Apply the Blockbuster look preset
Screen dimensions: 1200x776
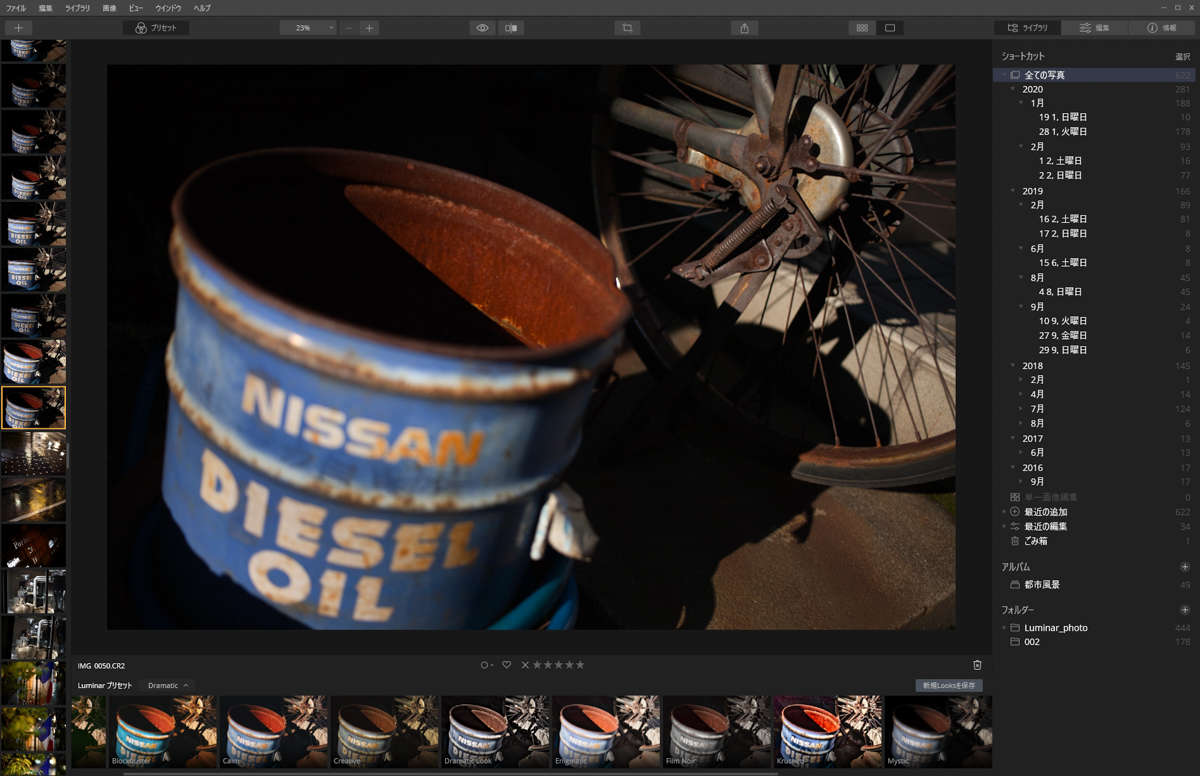click(162, 732)
